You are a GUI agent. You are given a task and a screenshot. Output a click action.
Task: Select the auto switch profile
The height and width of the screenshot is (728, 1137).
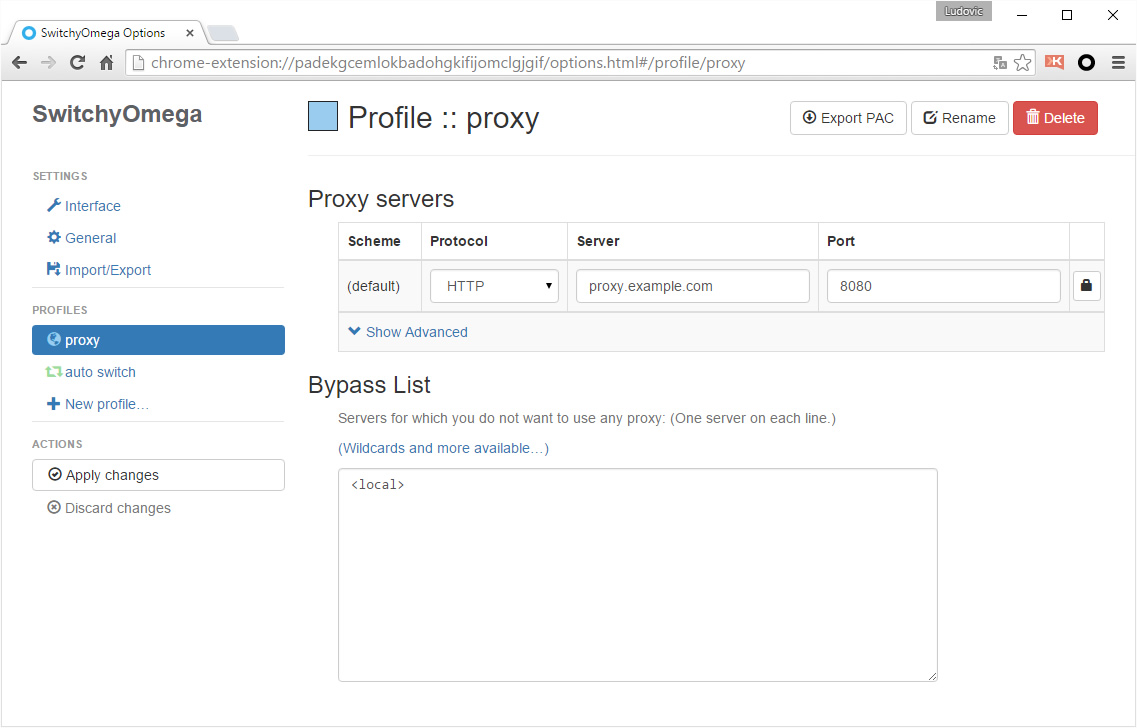click(91, 372)
